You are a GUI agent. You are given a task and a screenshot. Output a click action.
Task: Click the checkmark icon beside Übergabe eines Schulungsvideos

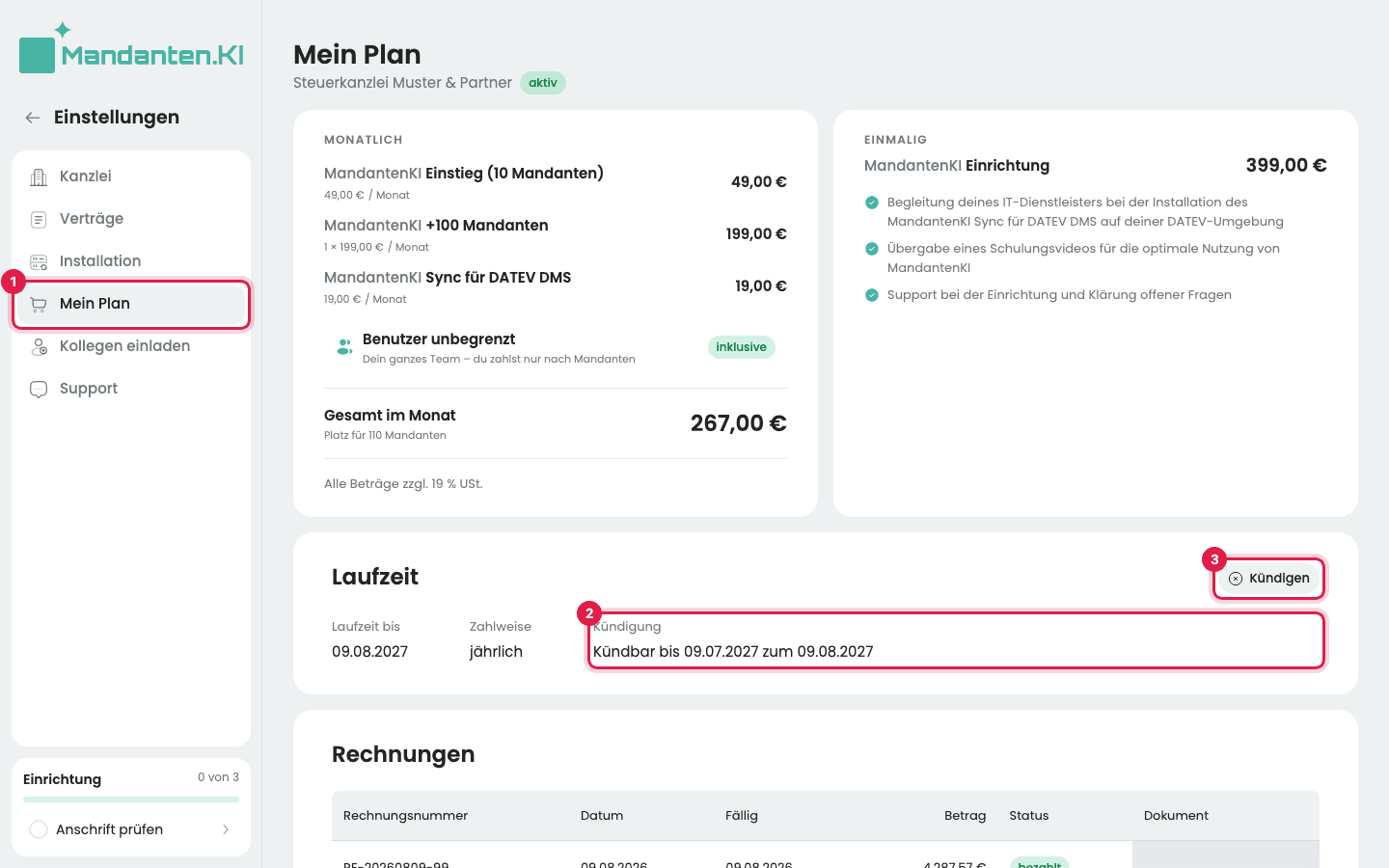(872, 249)
